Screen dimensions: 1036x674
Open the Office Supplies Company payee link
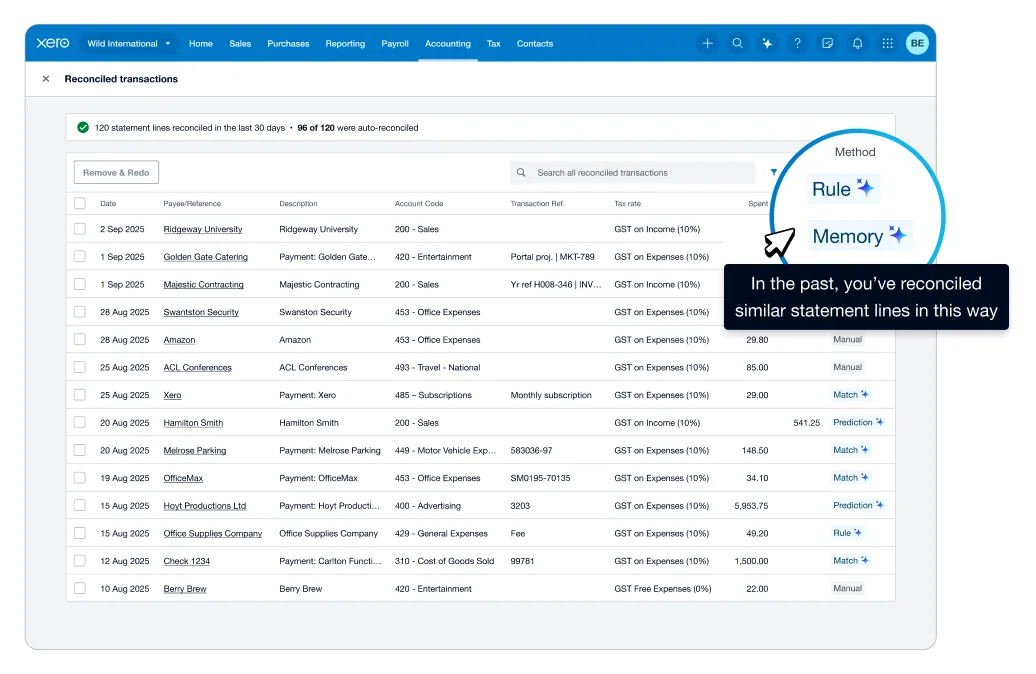point(213,534)
